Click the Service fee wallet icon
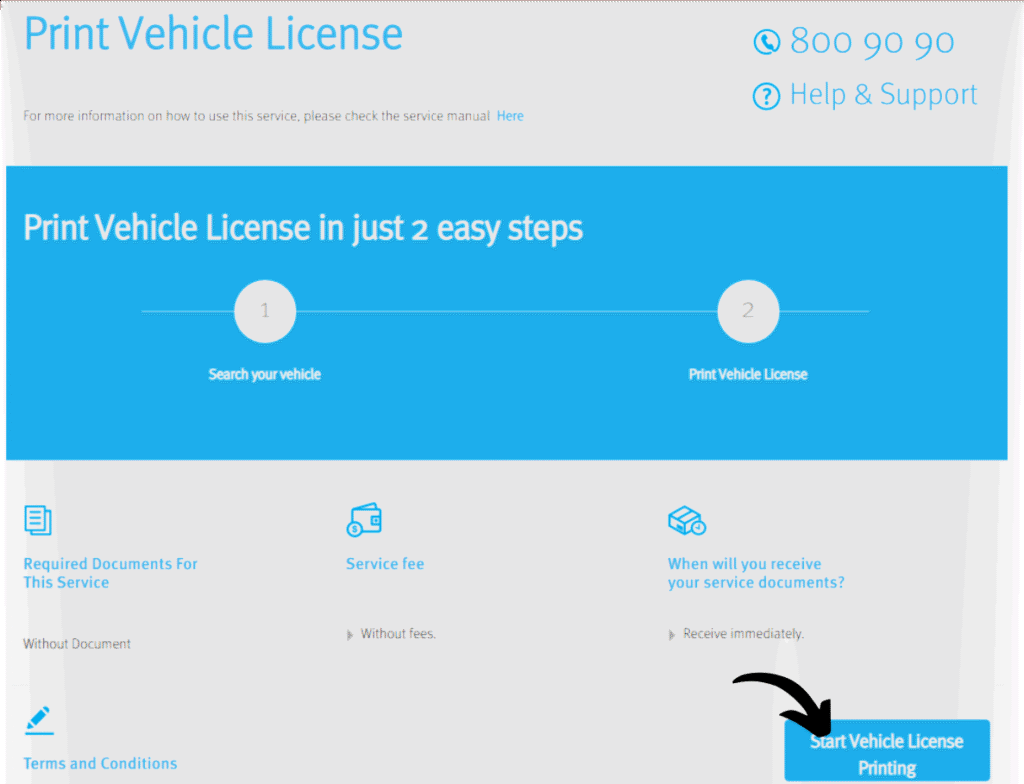 (x=364, y=520)
